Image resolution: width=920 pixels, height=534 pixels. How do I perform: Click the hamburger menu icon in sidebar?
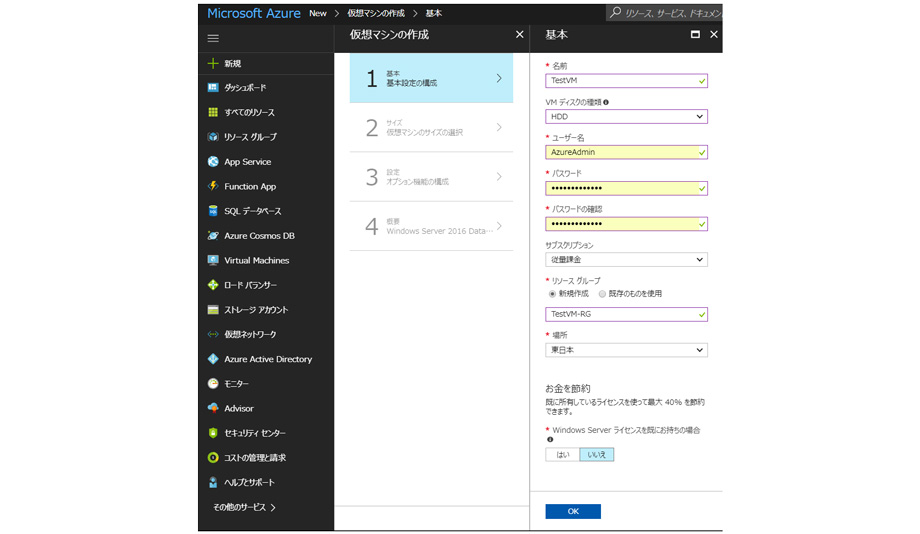click(213, 38)
